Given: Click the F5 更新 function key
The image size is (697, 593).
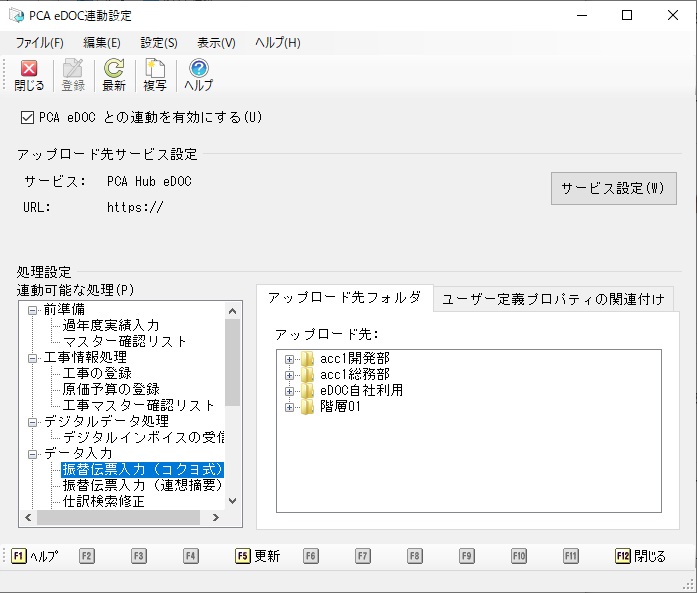Looking at the screenshot, I should pos(258,556).
